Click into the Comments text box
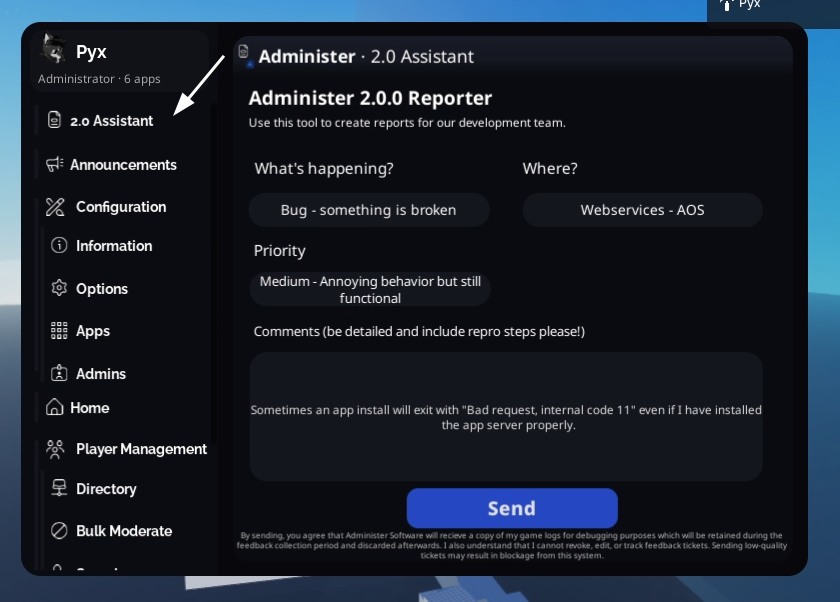The image size is (840, 602). (506, 417)
